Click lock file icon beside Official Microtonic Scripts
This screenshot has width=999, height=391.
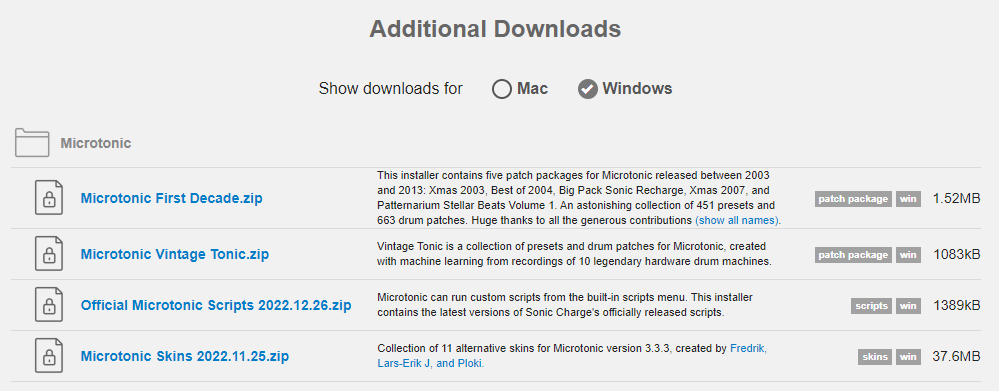pos(48,305)
